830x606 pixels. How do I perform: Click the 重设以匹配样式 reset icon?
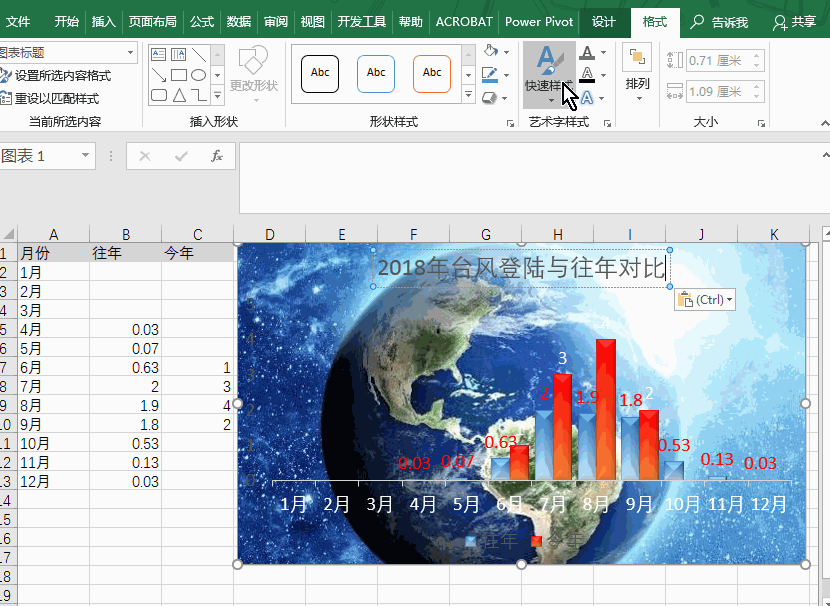(x=5, y=98)
